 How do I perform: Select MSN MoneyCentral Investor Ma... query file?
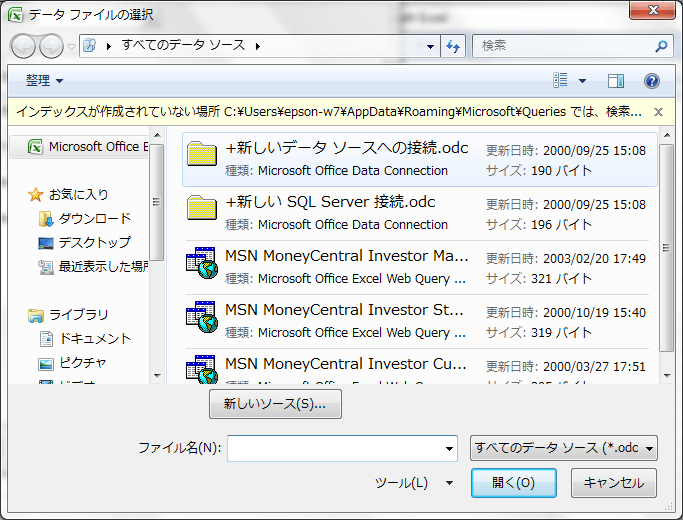coord(419,267)
